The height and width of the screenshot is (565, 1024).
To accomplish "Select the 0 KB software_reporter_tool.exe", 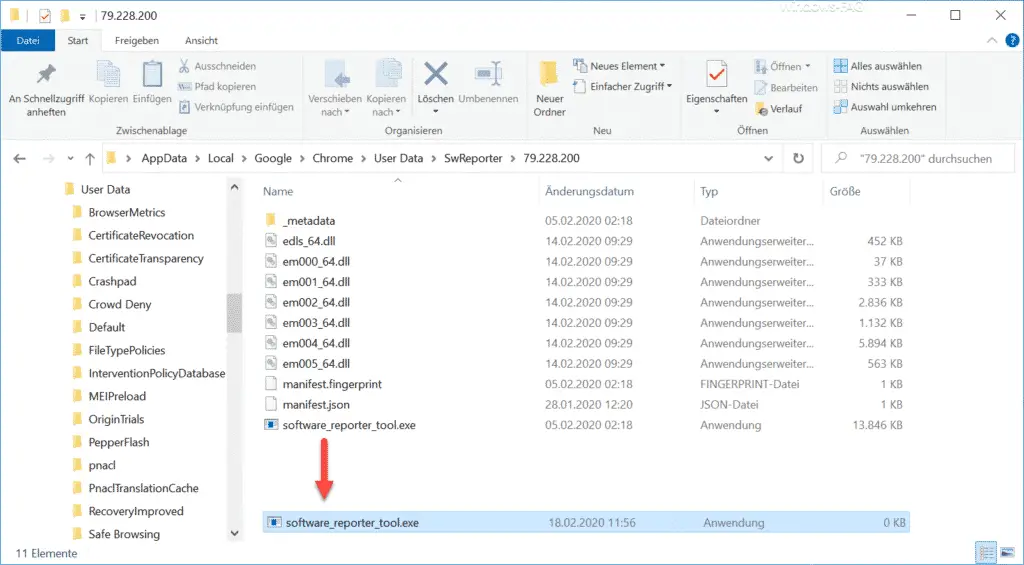I will (x=586, y=523).
